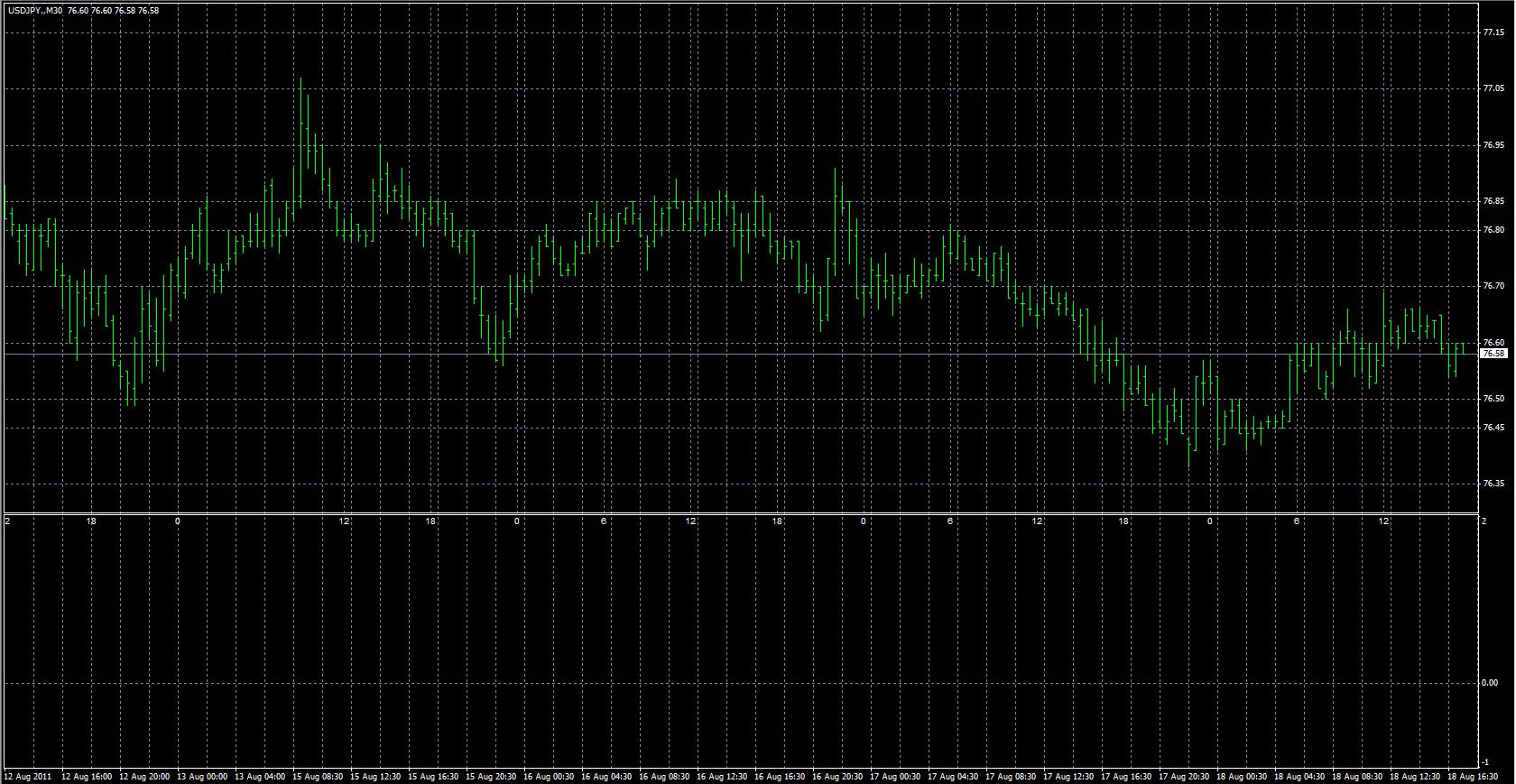The width and height of the screenshot is (1516, 784).
Task: Click the 12 Aug 2011 date label
Action: 26,776
